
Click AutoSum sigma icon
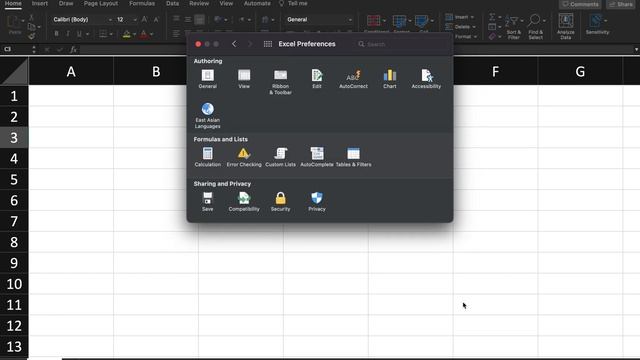(492, 17)
